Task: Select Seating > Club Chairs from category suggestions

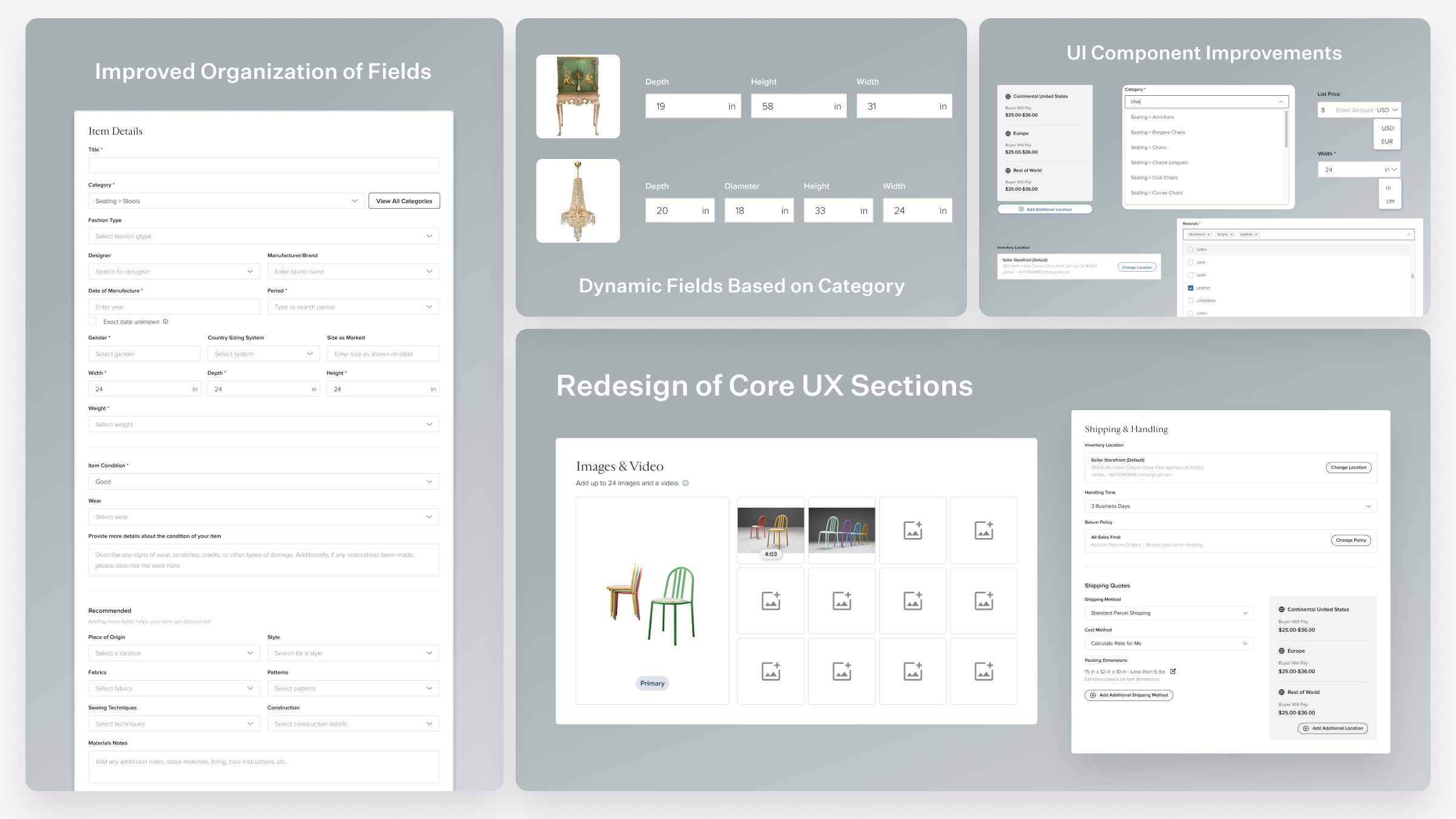Action: tap(1154, 177)
